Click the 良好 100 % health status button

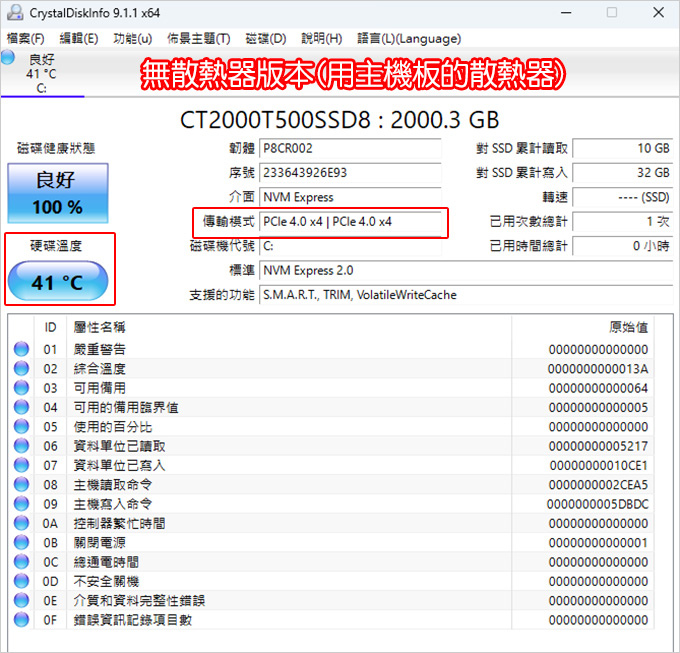pos(58,193)
